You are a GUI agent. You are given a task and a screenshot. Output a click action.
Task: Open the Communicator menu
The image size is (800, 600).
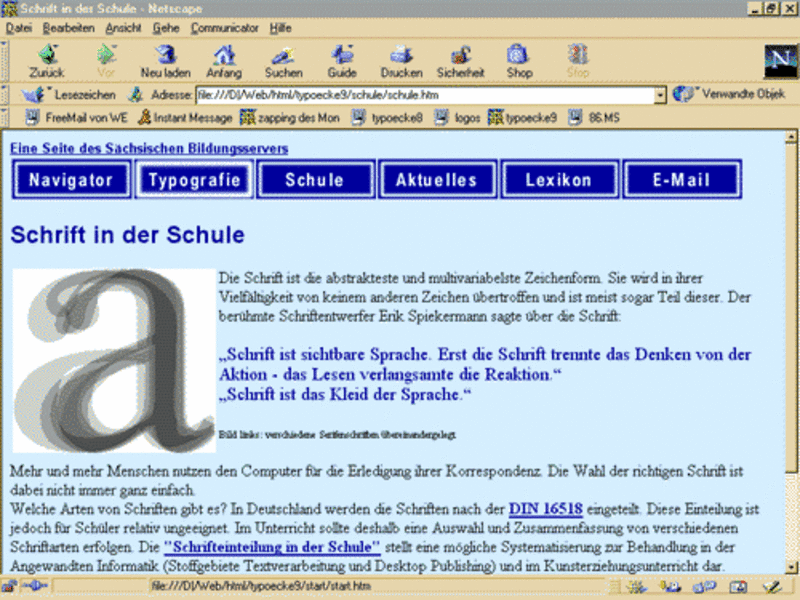[x=224, y=28]
